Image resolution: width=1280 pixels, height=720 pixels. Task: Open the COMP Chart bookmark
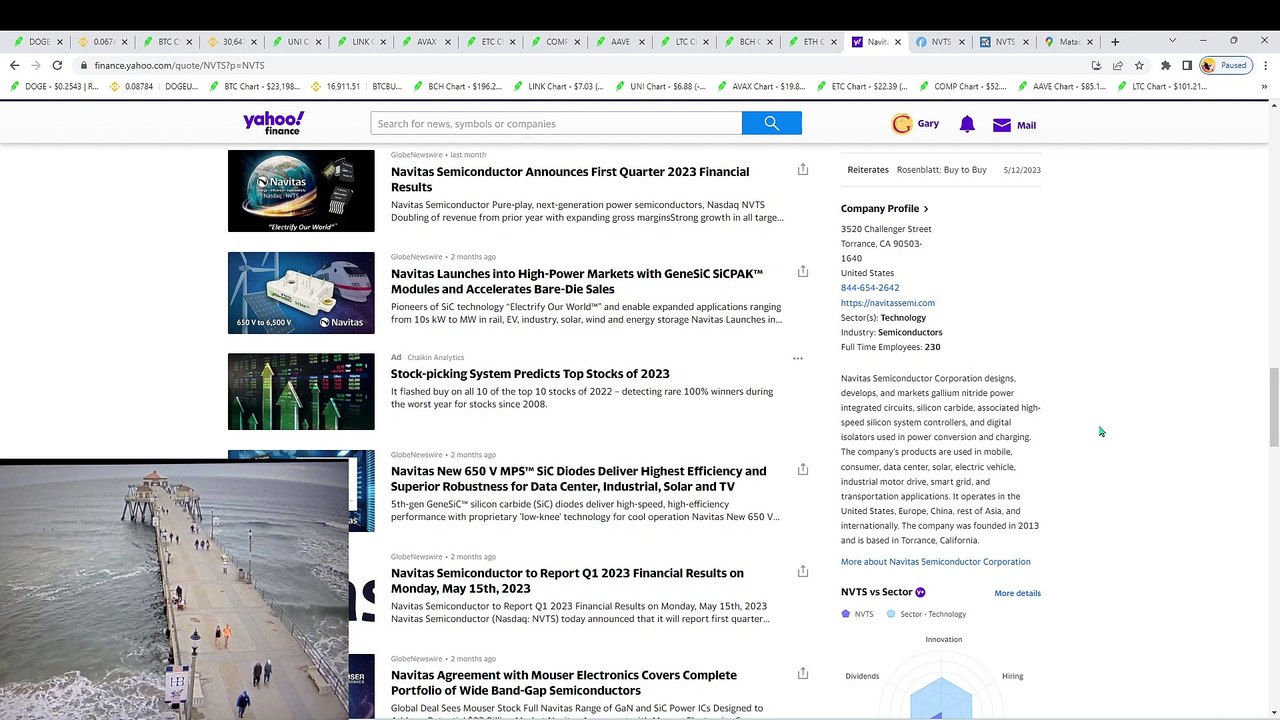point(962,86)
